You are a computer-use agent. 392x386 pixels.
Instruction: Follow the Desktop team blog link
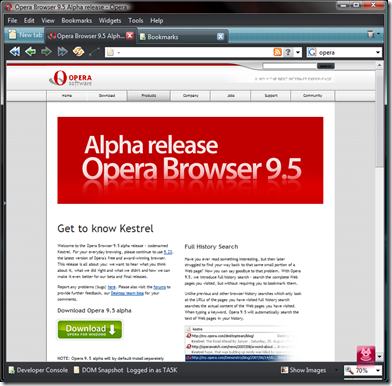127,293
